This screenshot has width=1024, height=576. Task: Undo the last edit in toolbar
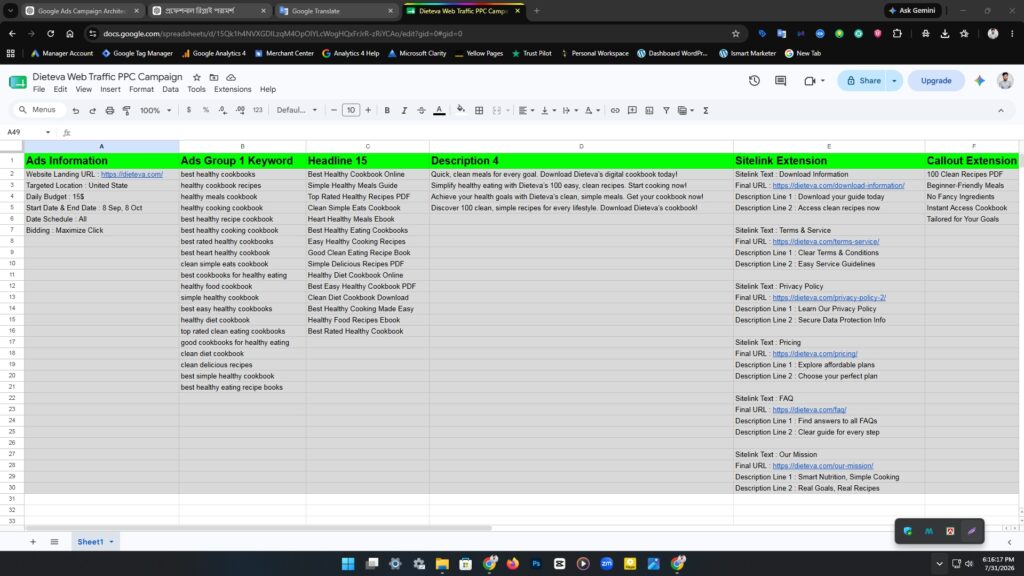tap(76, 110)
